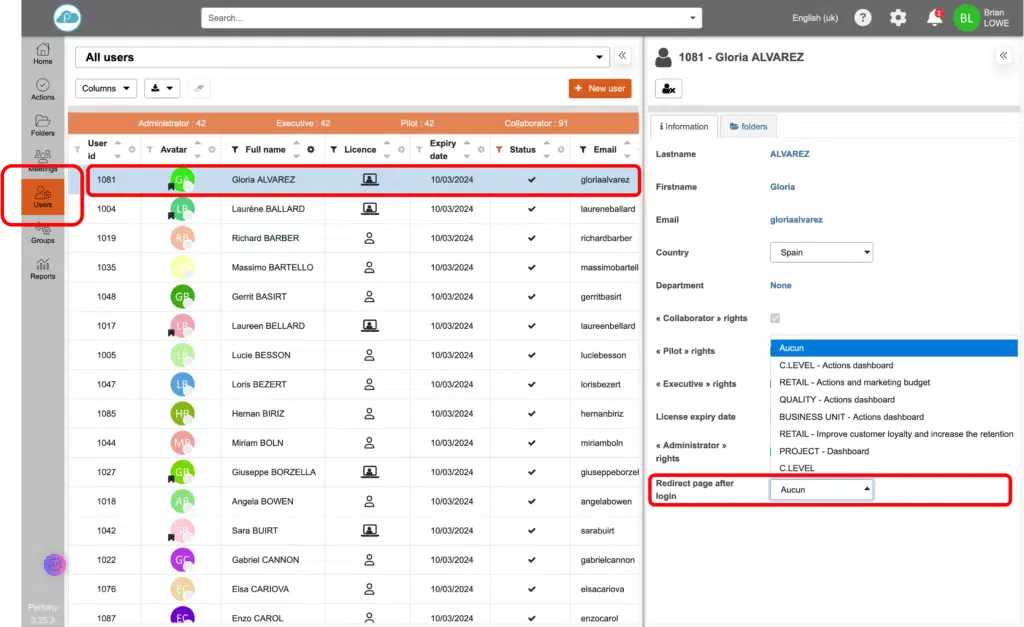Switch to the folders tab
Viewport: 1024px width, 627px height.
[x=749, y=126]
